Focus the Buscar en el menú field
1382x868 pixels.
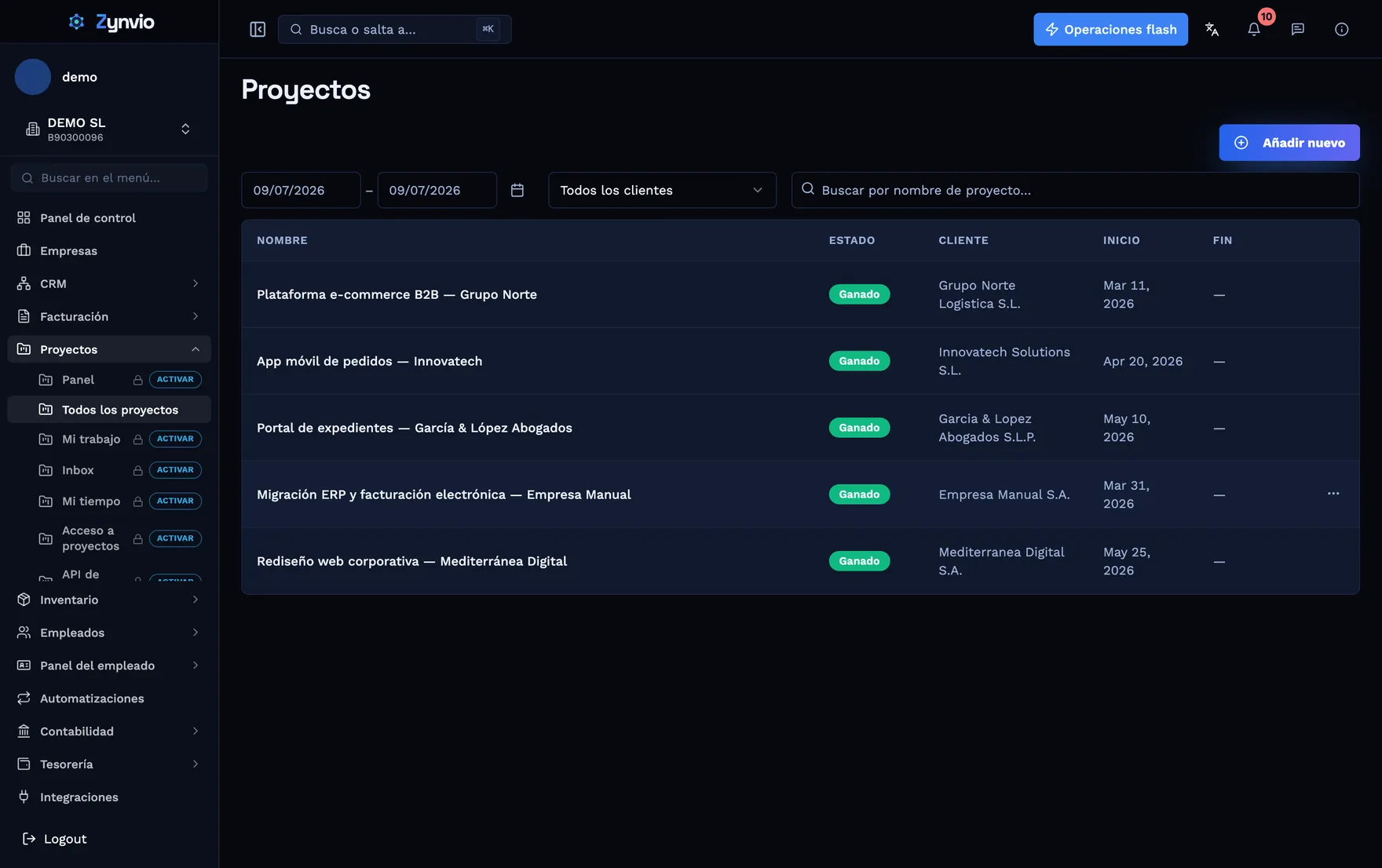109,178
